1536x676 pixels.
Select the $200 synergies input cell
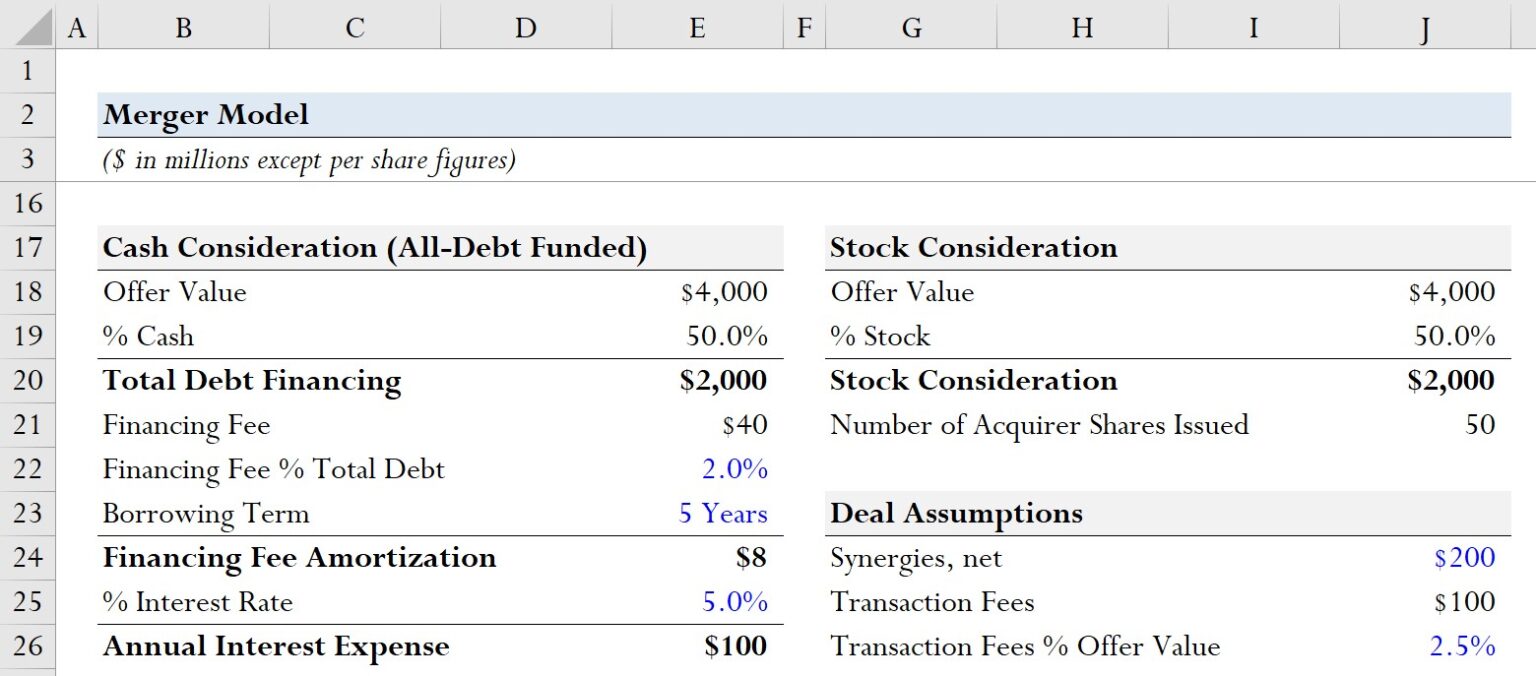(1425, 558)
